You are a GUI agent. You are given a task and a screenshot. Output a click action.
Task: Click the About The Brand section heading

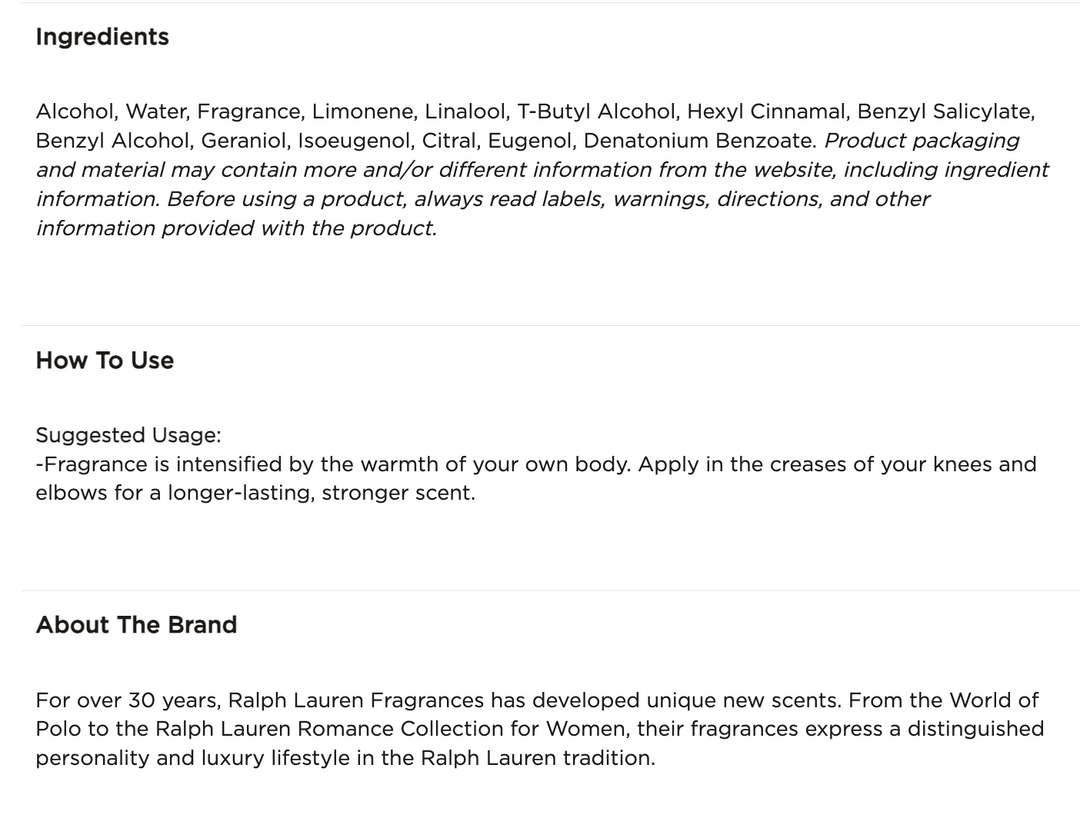pos(136,625)
